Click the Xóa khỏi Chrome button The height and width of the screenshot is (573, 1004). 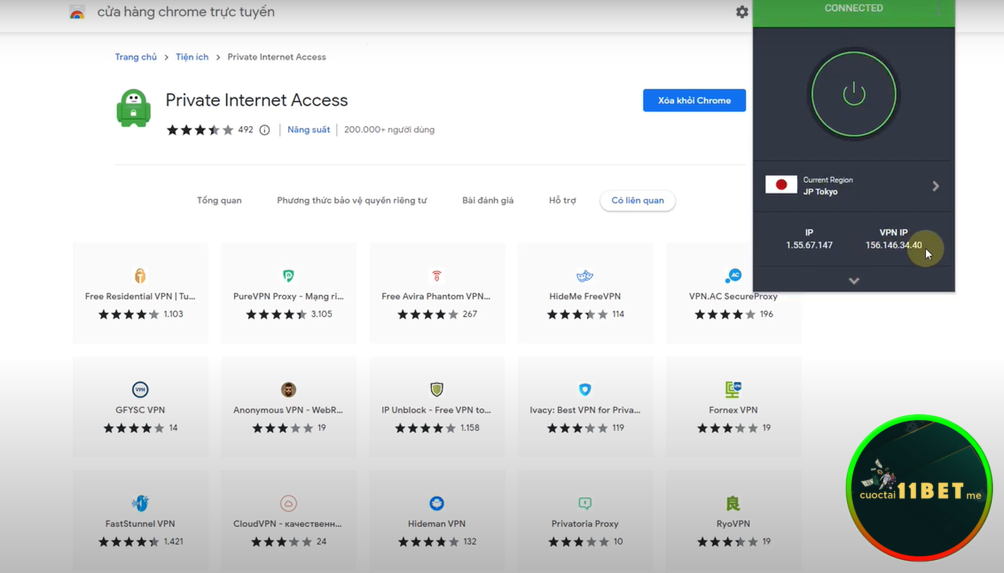(694, 101)
